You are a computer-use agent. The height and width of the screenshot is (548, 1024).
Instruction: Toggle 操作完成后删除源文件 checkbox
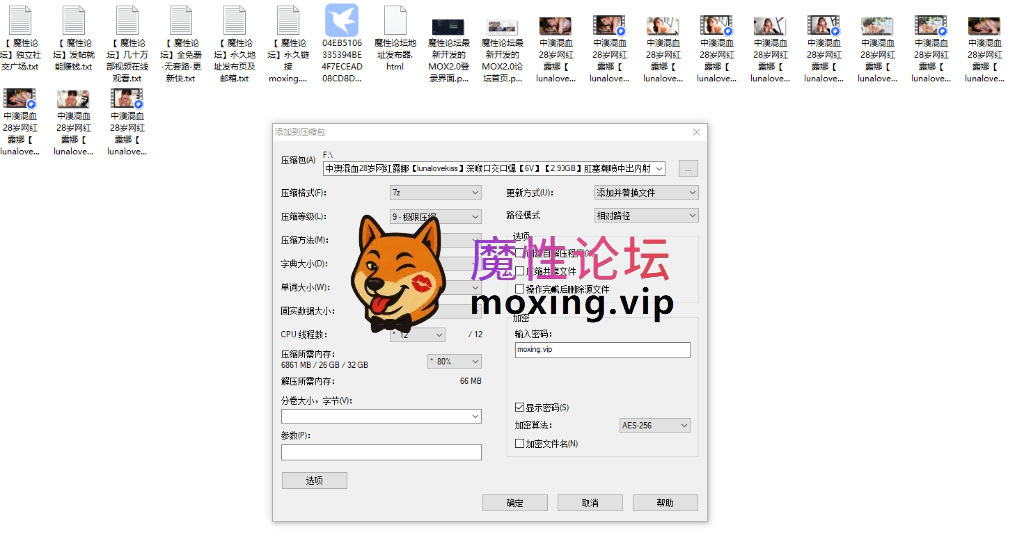tap(520, 289)
